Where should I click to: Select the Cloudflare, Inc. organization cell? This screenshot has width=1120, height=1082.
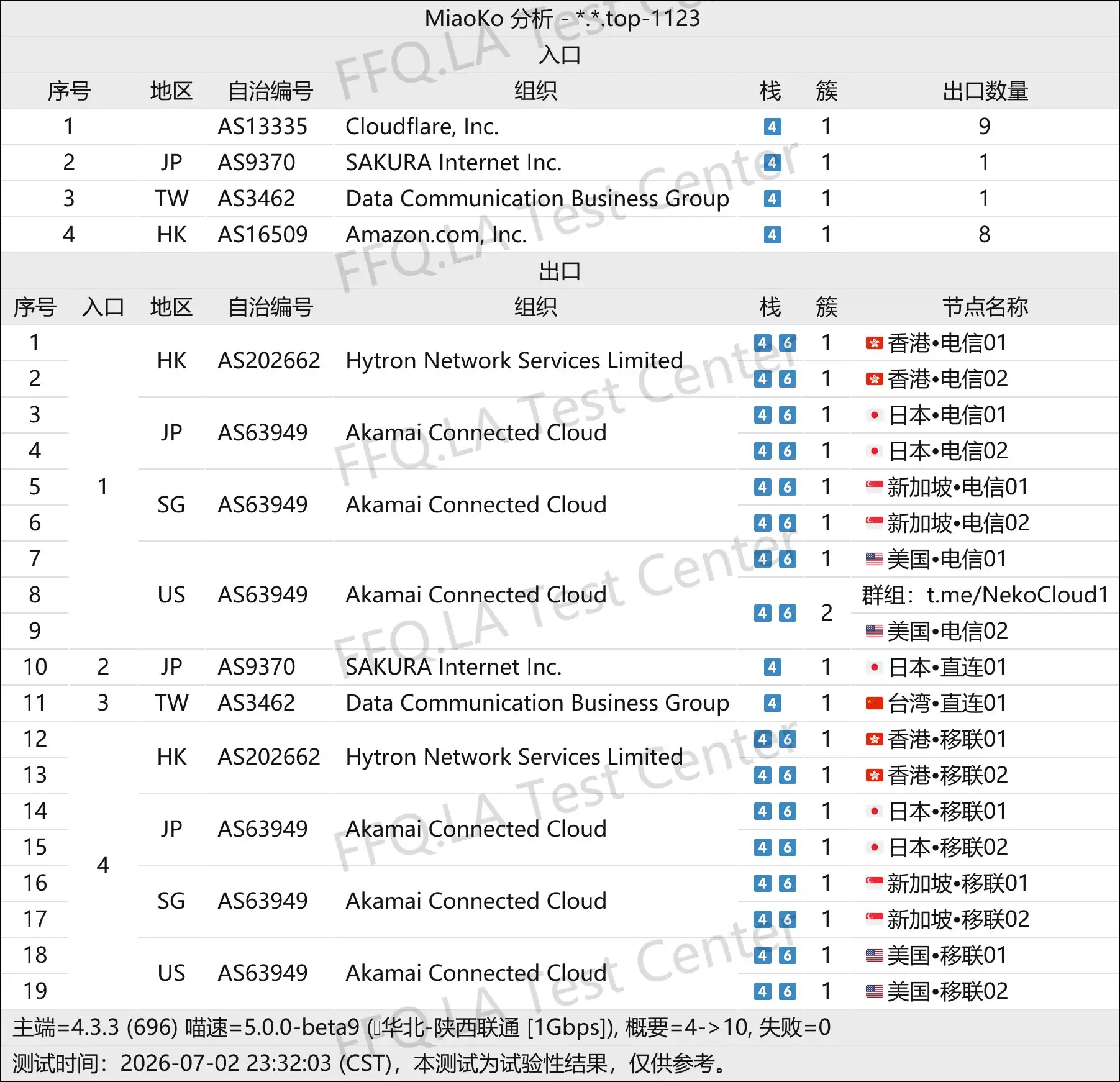click(422, 127)
